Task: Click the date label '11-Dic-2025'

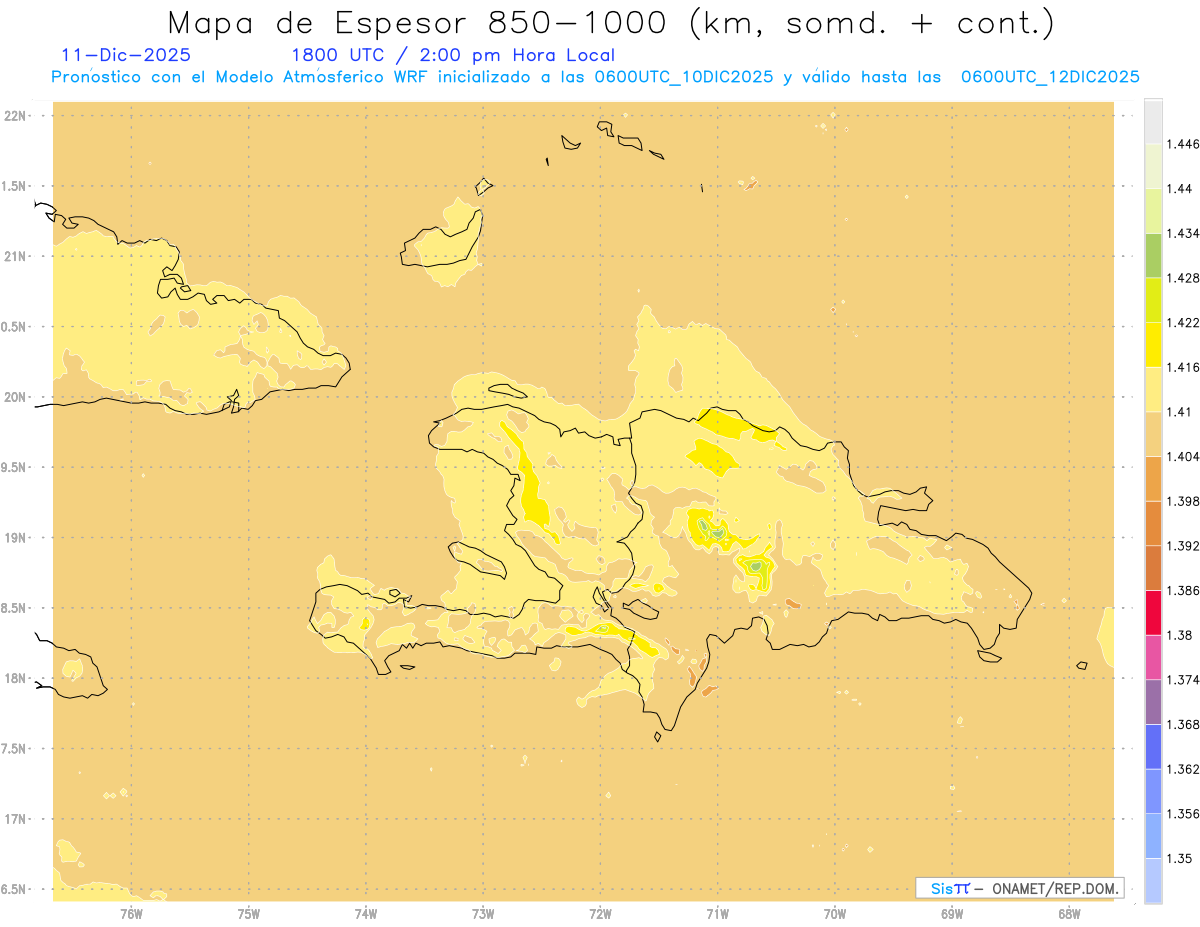Action: point(126,55)
